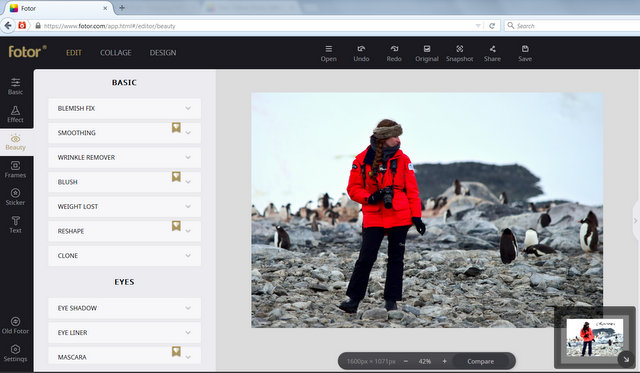Viewport: 640px width, 373px height.
Task: Expand the Eye Shadow option
Action: [x=124, y=308]
